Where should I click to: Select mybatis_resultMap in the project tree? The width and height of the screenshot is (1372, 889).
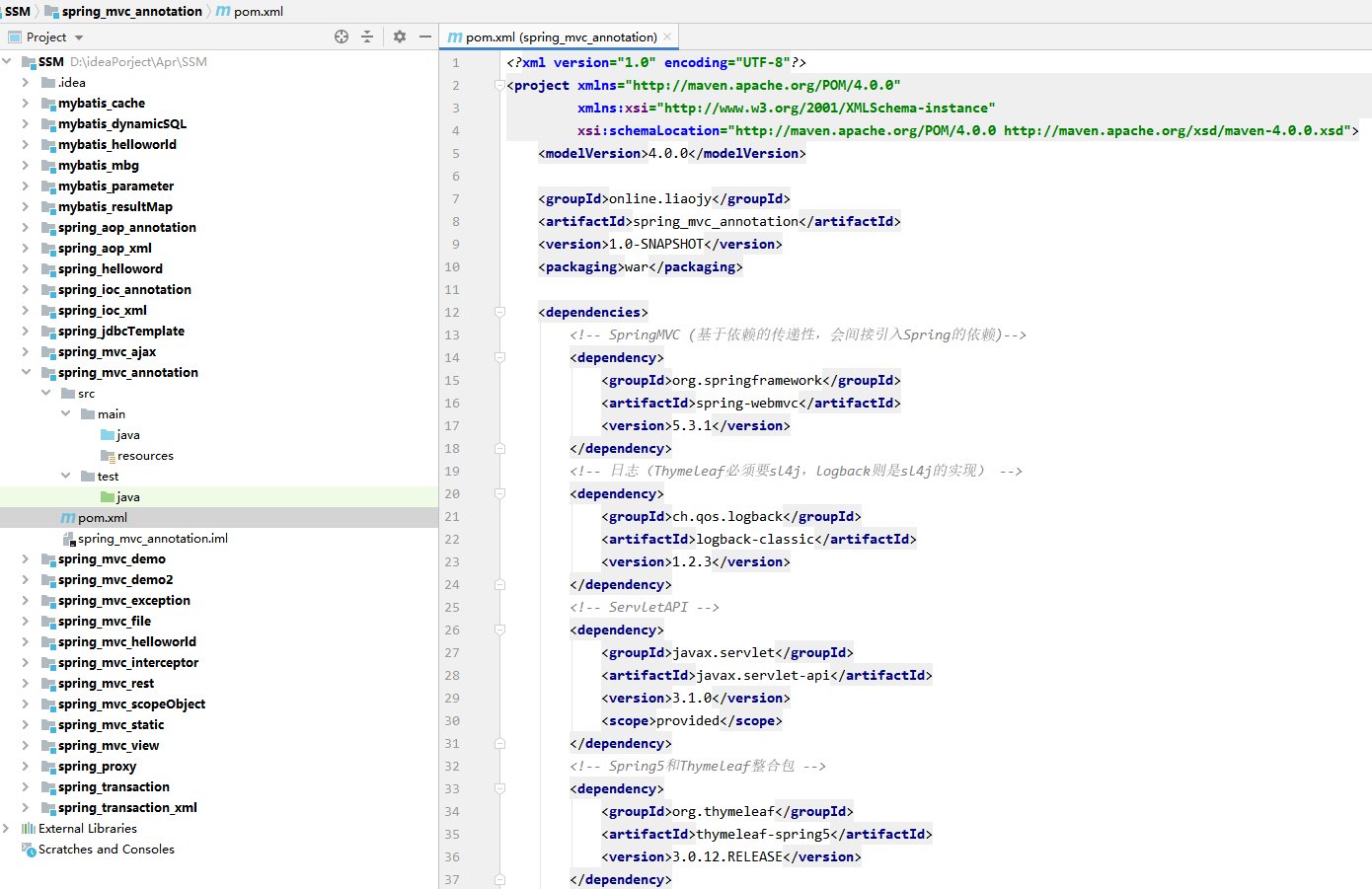coord(115,206)
